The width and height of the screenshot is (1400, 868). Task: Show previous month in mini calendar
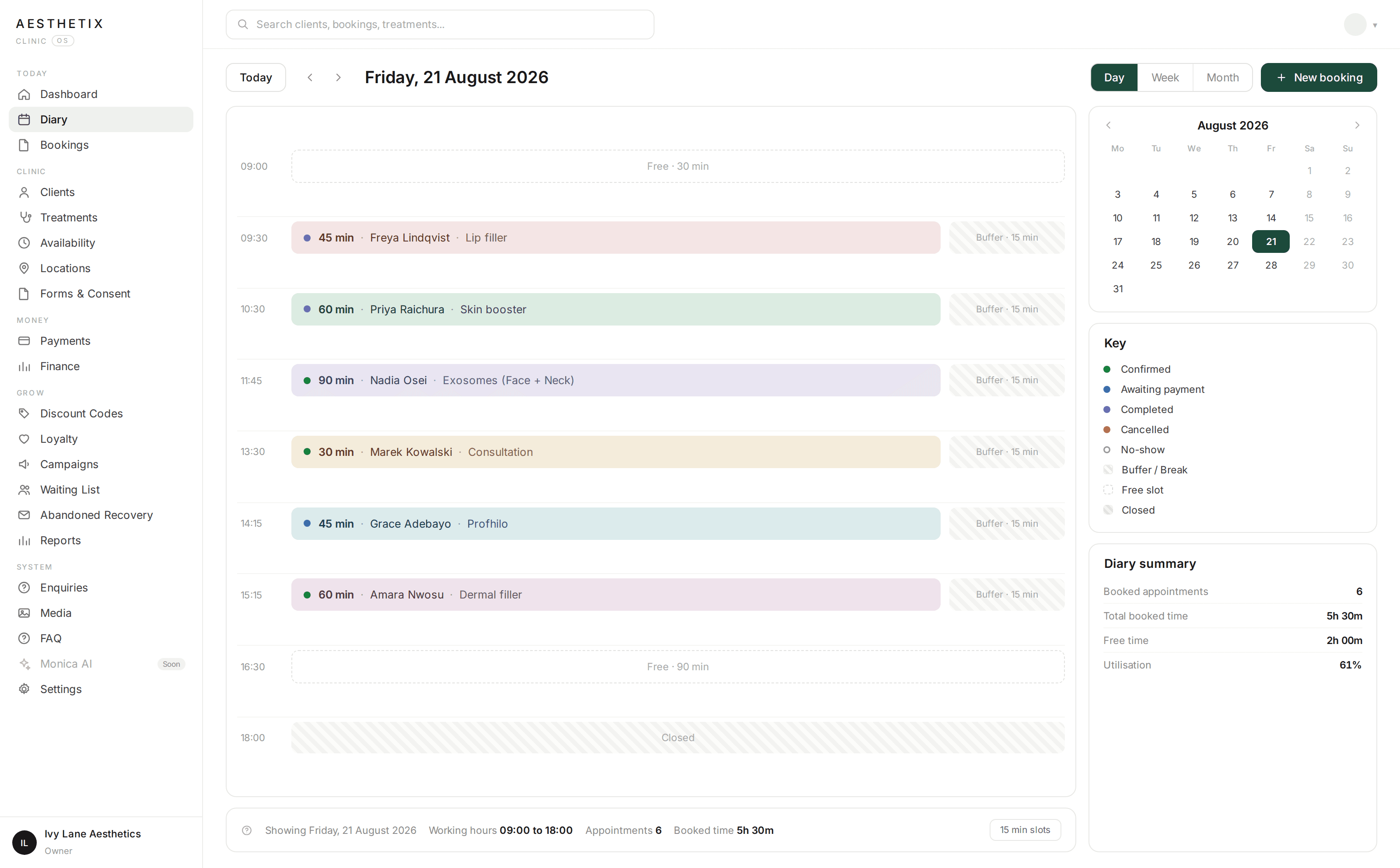(1108, 125)
